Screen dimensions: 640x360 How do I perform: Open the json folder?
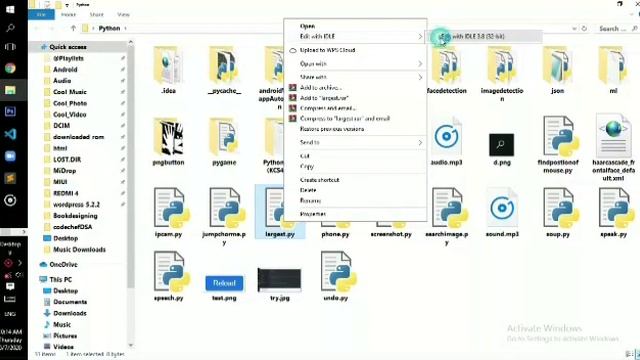point(558,70)
